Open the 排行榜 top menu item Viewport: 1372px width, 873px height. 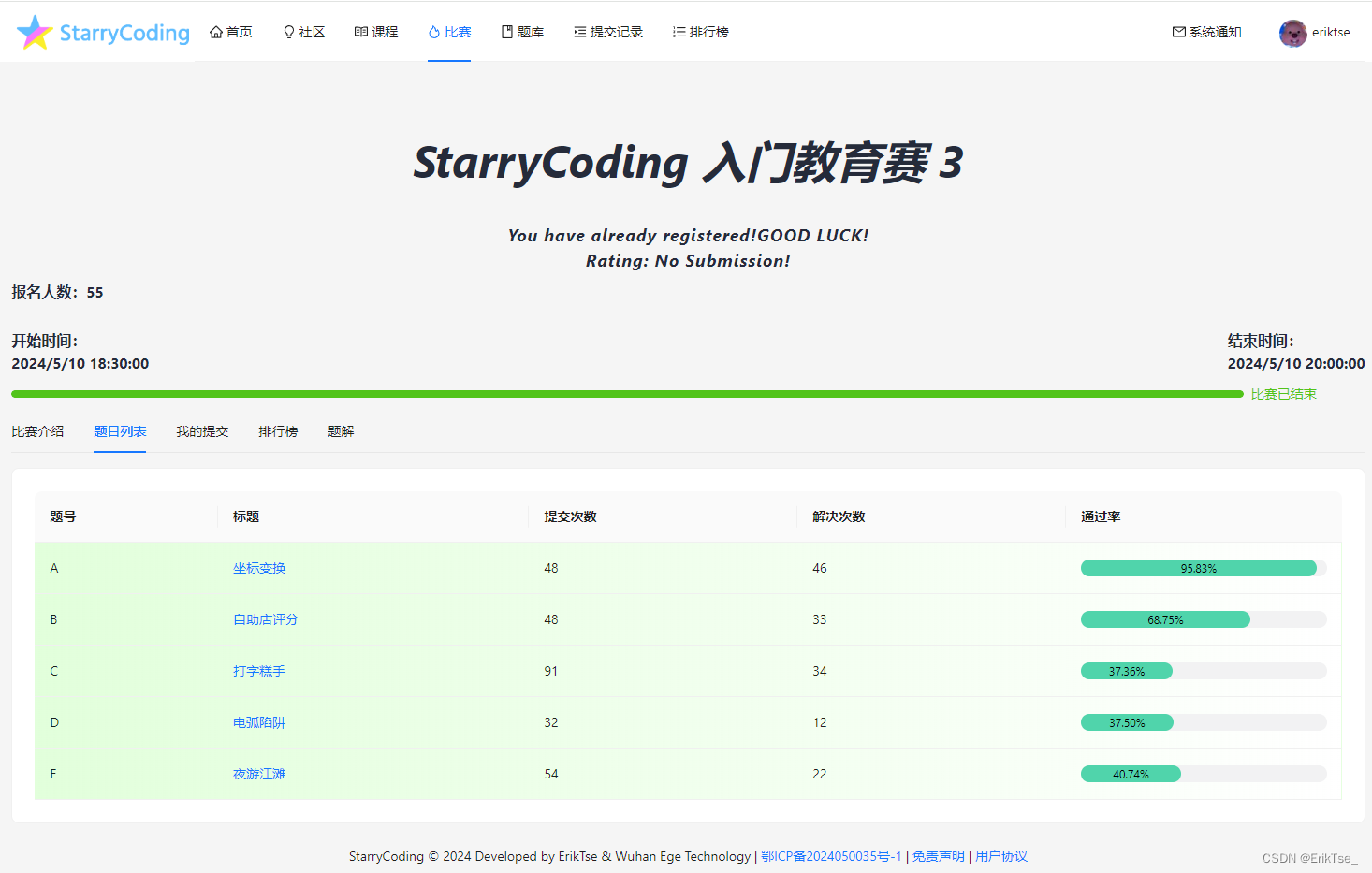[701, 32]
